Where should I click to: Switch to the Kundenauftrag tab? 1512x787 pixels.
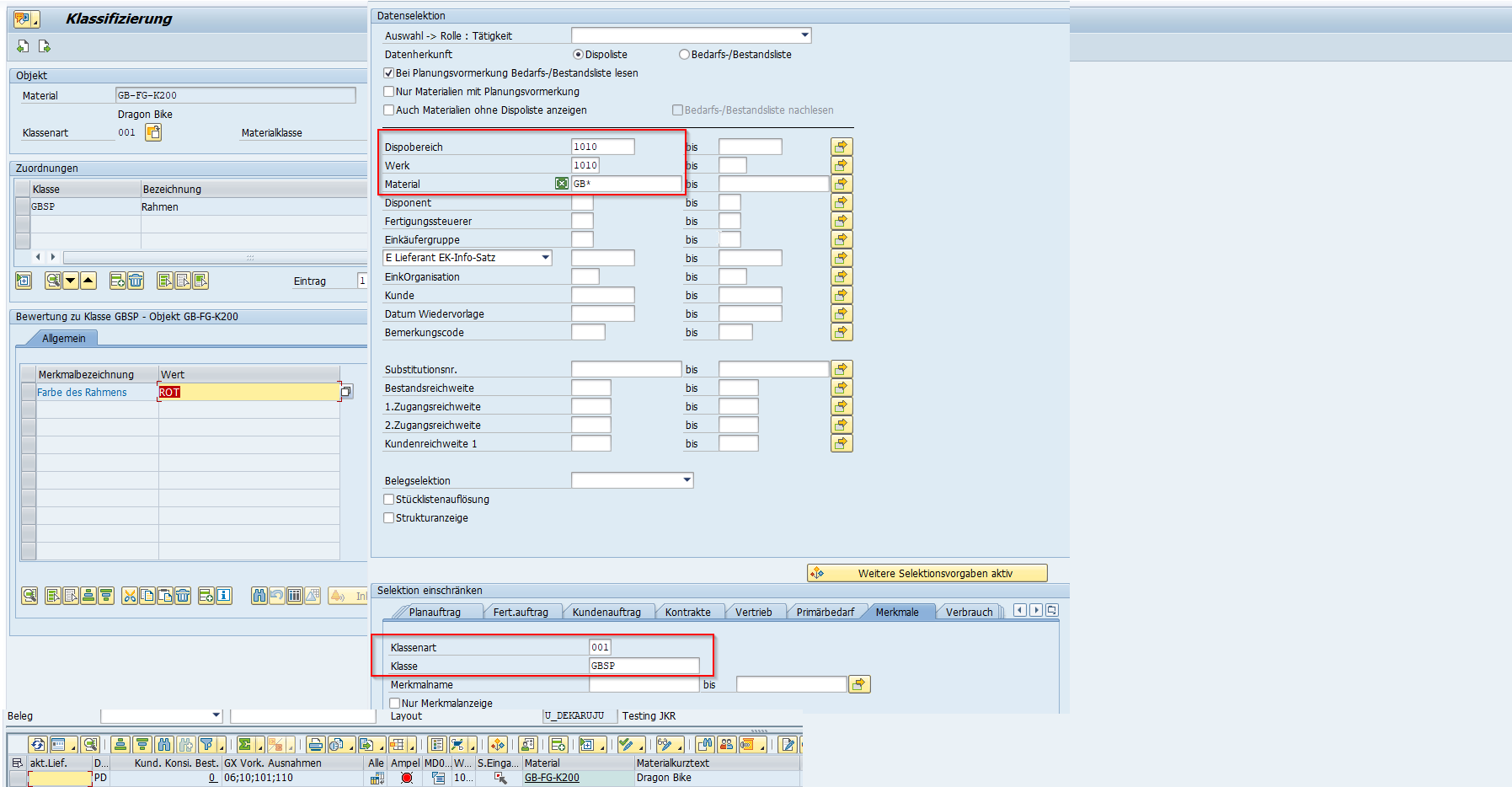point(606,613)
